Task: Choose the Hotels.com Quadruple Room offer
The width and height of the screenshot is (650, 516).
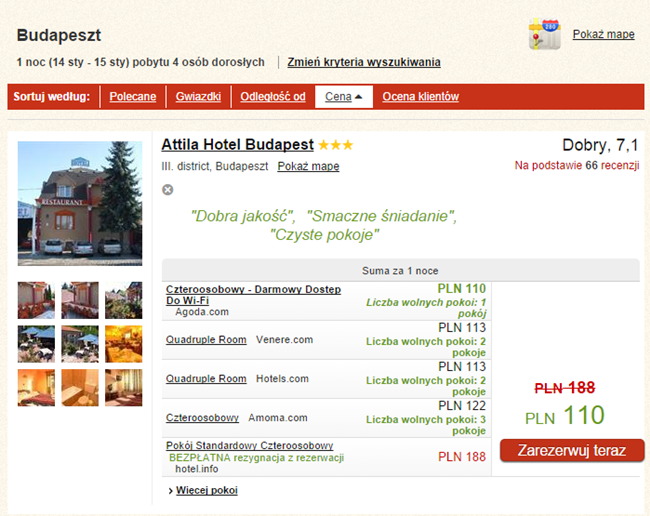Action: coord(206,379)
